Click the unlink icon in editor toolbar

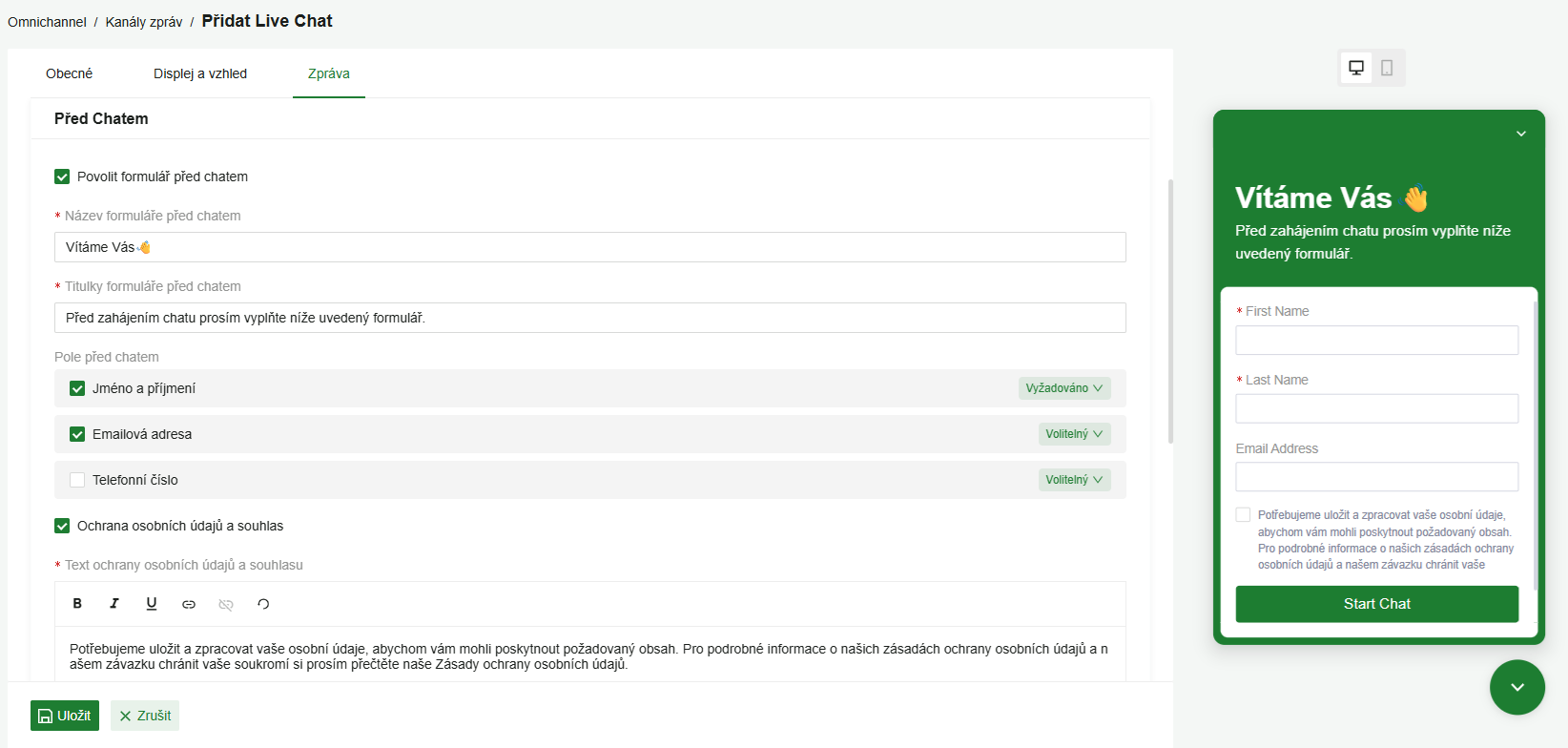pos(226,604)
